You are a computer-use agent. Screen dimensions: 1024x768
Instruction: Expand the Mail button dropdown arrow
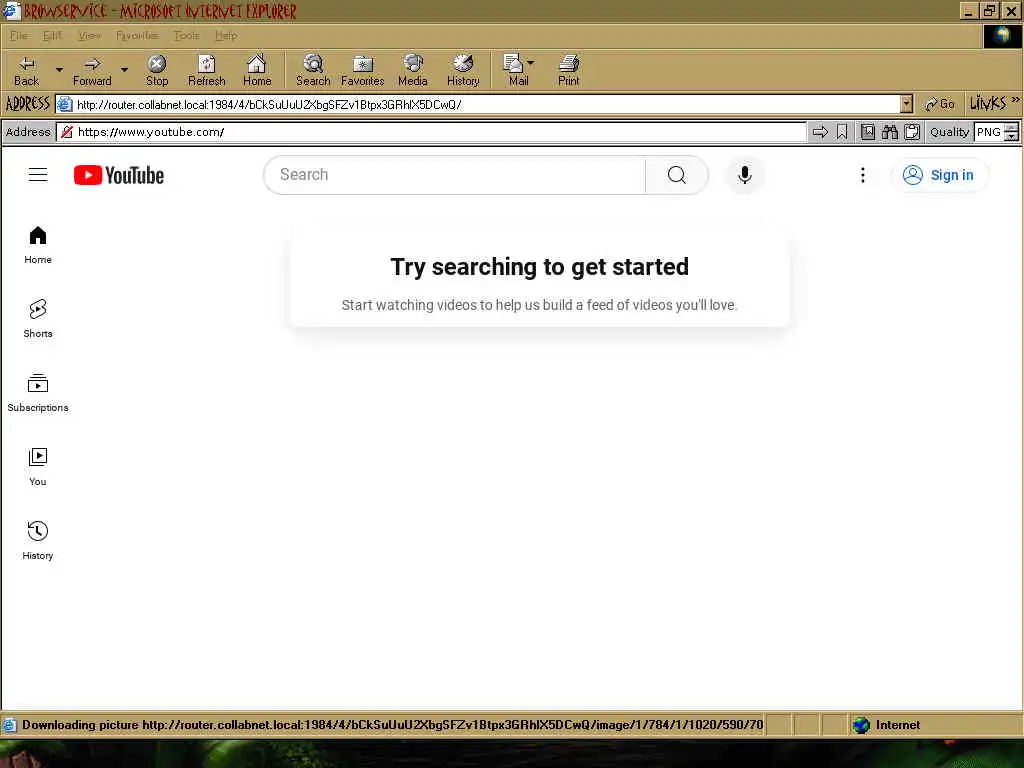point(530,63)
